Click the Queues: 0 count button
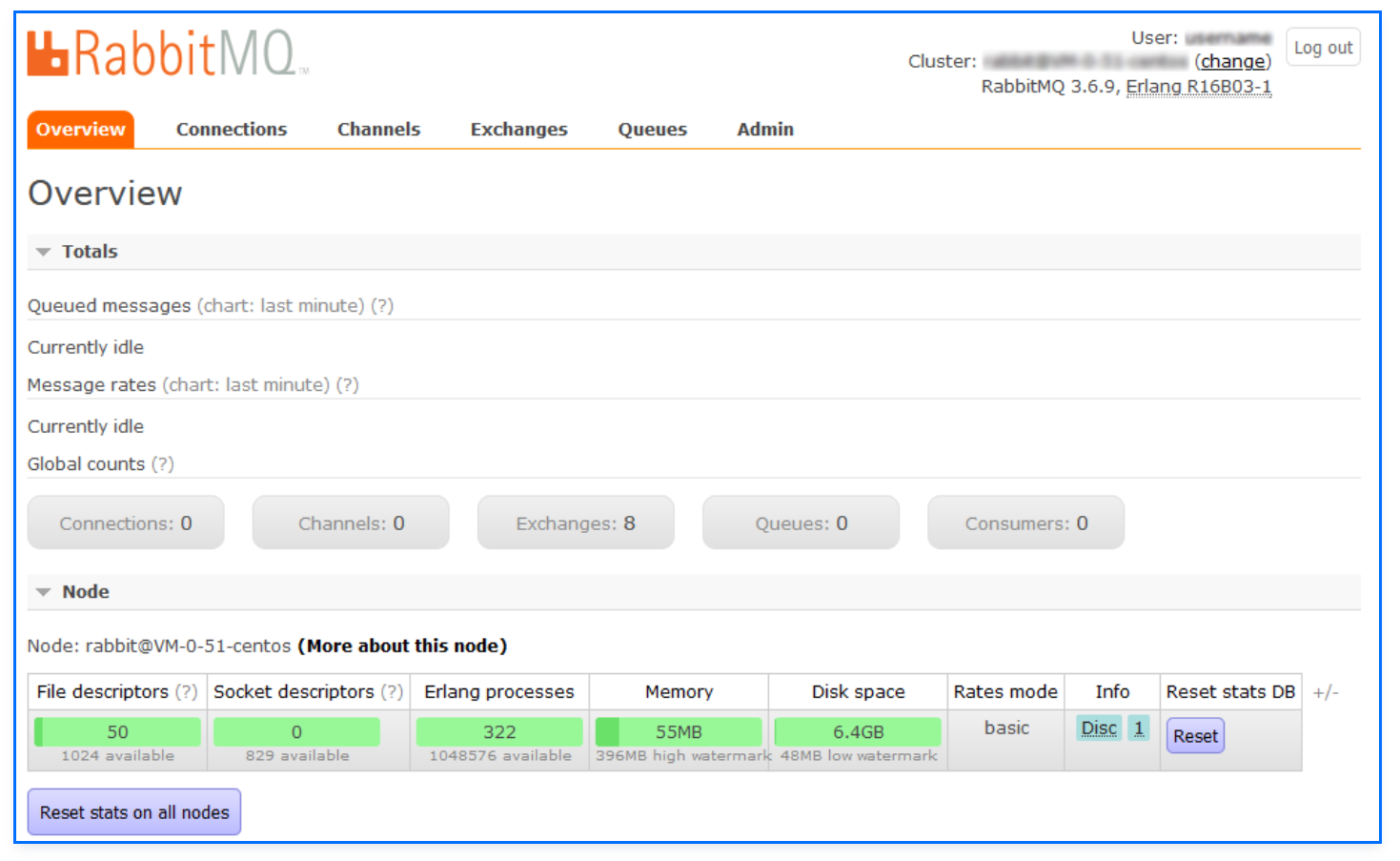 tap(801, 523)
